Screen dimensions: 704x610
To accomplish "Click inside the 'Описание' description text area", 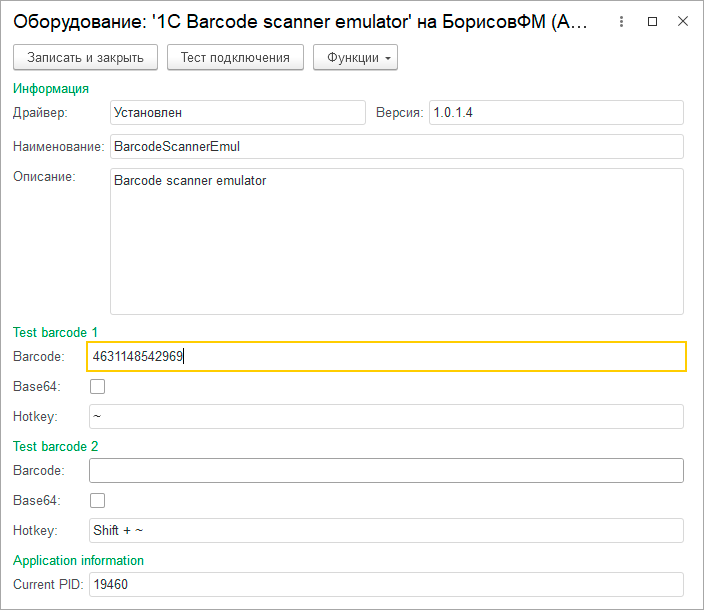I will pos(396,241).
